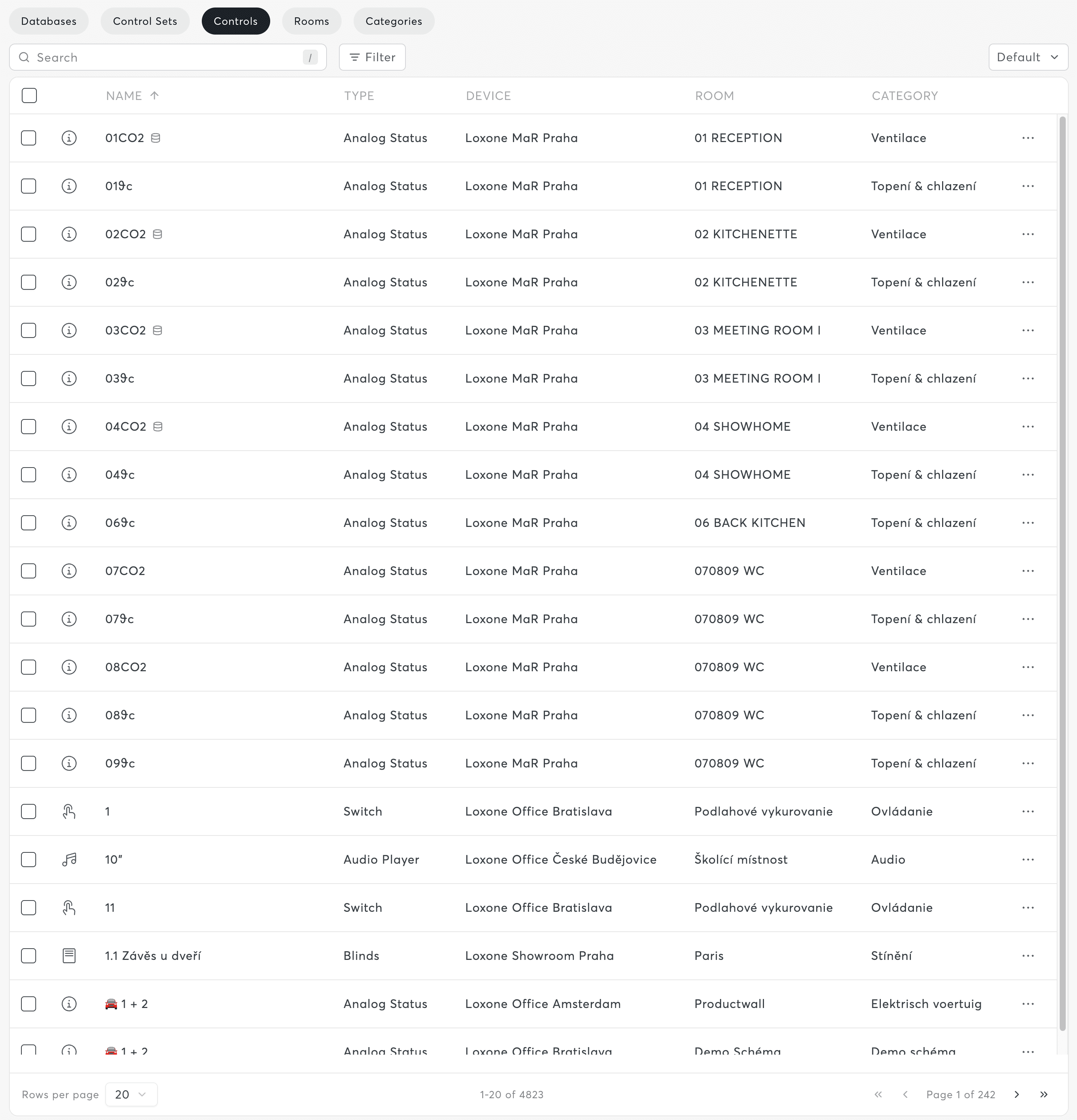Open row actions for Productwall row

pos(1028,1004)
